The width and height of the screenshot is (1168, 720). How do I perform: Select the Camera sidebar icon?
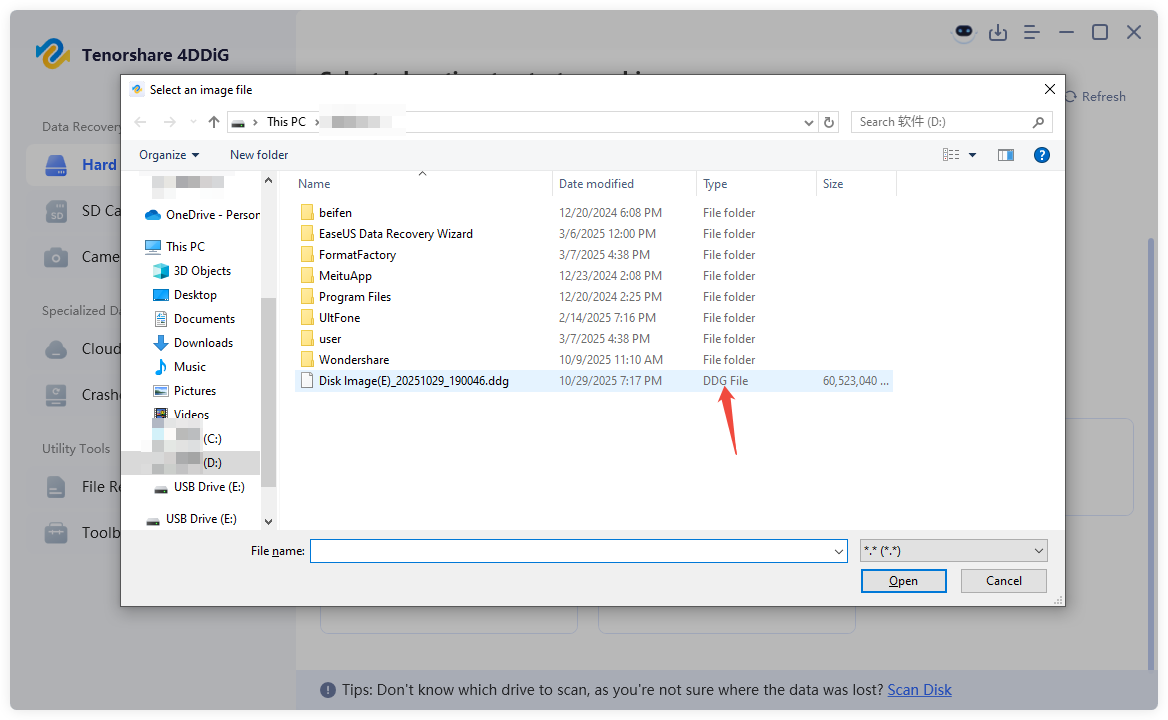click(x=56, y=257)
